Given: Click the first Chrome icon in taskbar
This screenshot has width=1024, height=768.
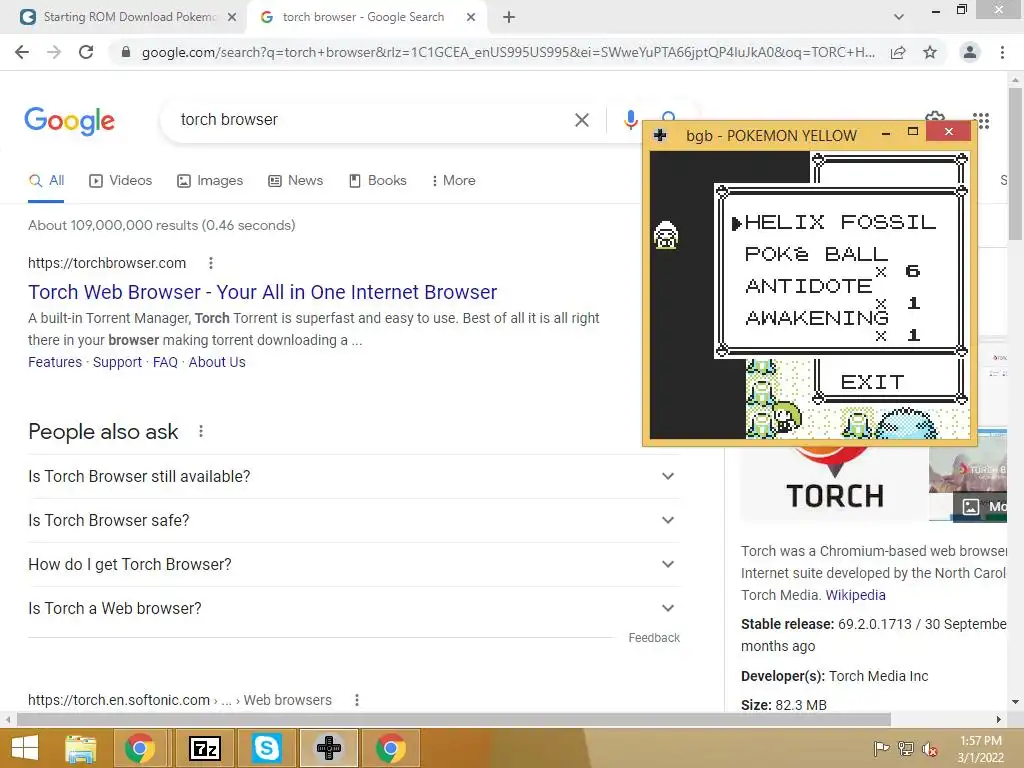Looking at the screenshot, I should coord(140,748).
